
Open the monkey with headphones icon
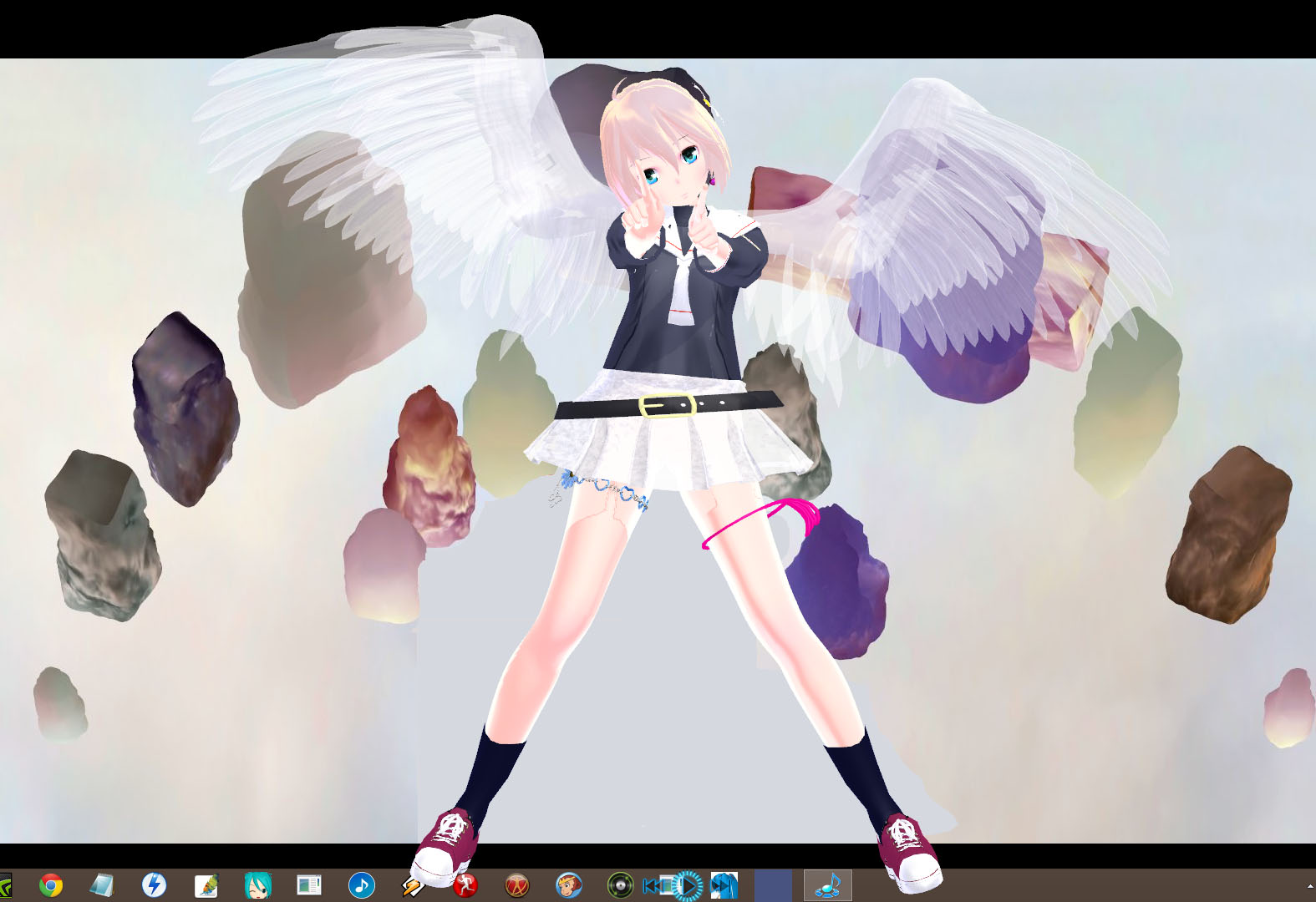pyautogui.click(x=569, y=885)
